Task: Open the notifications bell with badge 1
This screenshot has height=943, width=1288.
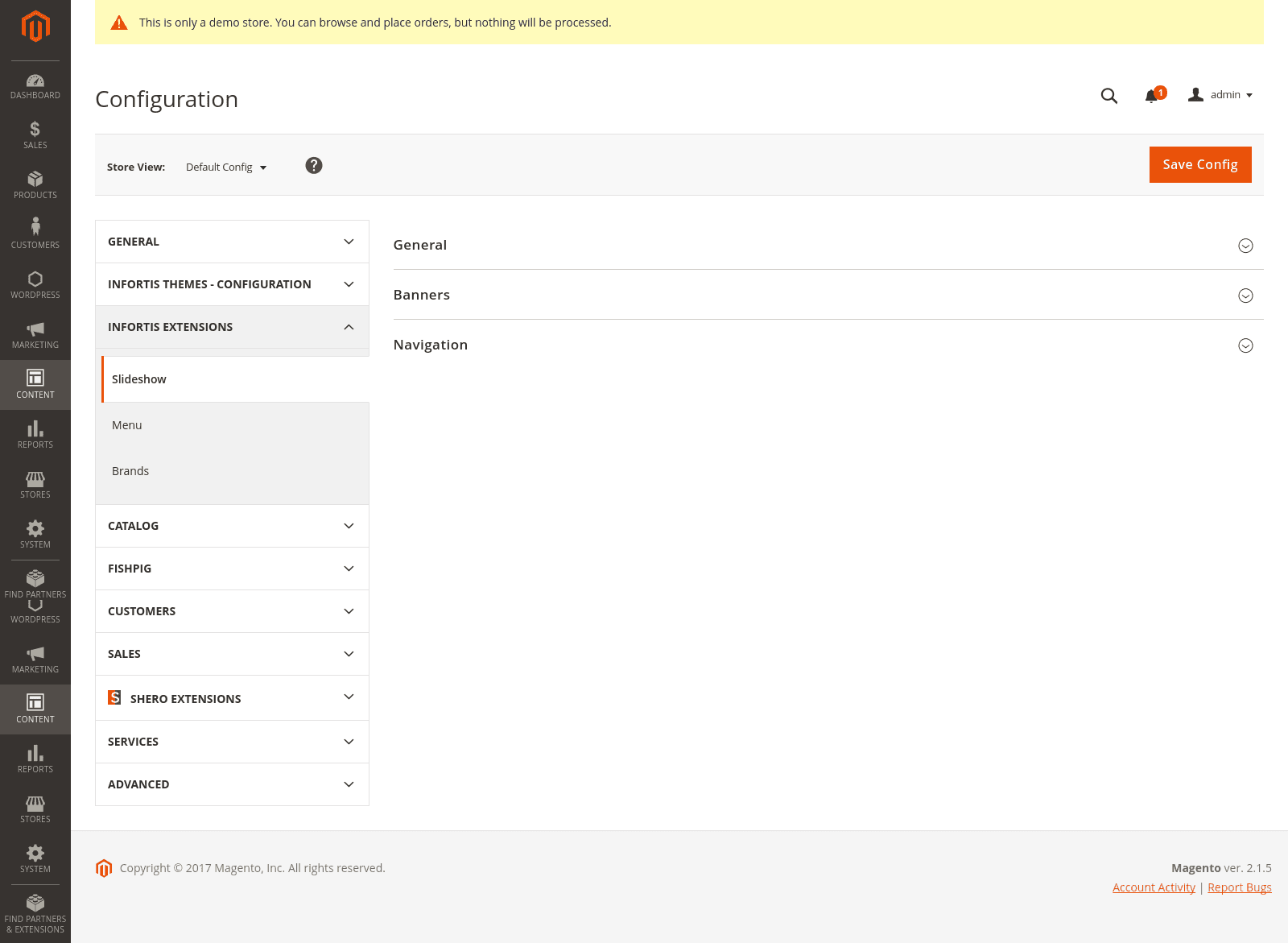Action: coord(1154,95)
